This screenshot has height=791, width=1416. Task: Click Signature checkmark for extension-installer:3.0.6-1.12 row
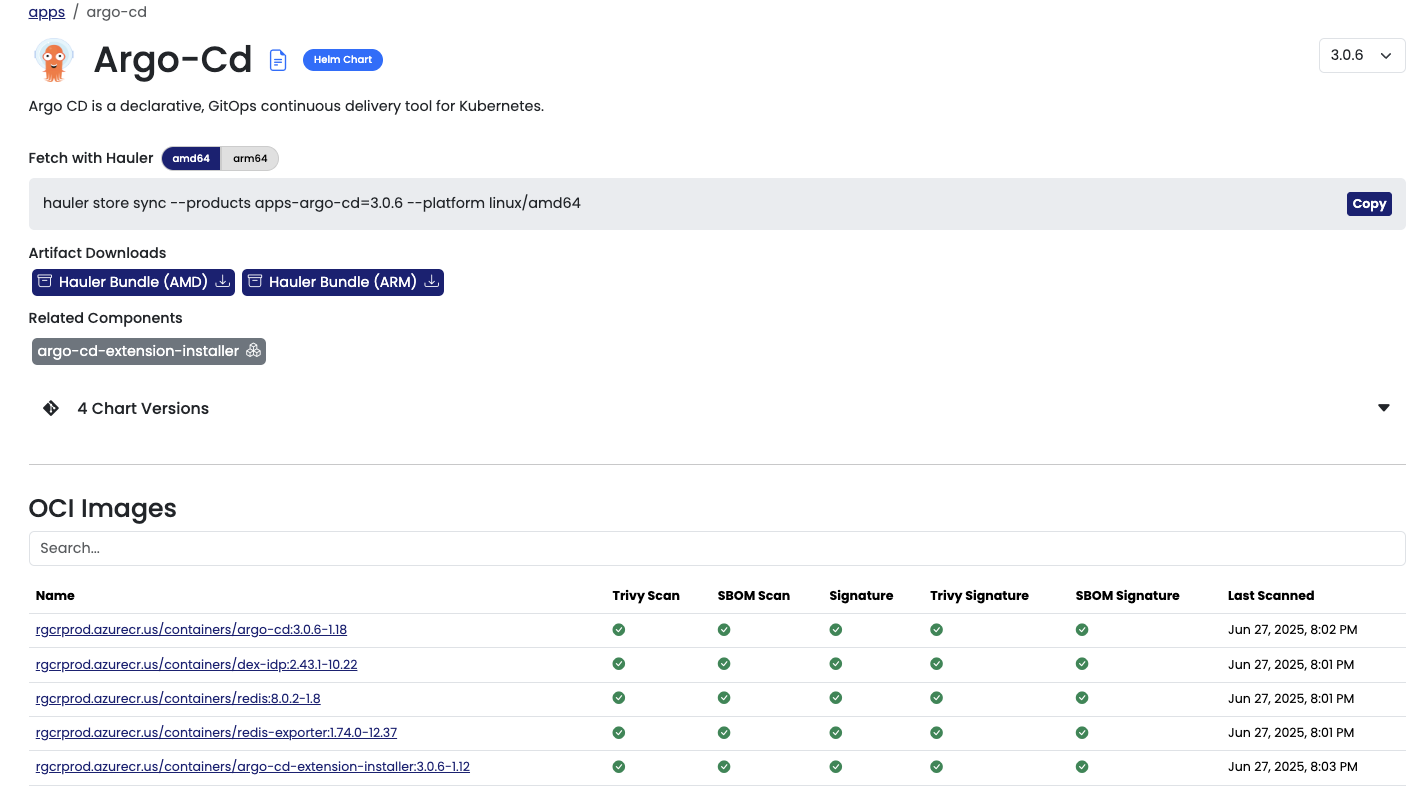pyautogui.click(x=836, y=767)
